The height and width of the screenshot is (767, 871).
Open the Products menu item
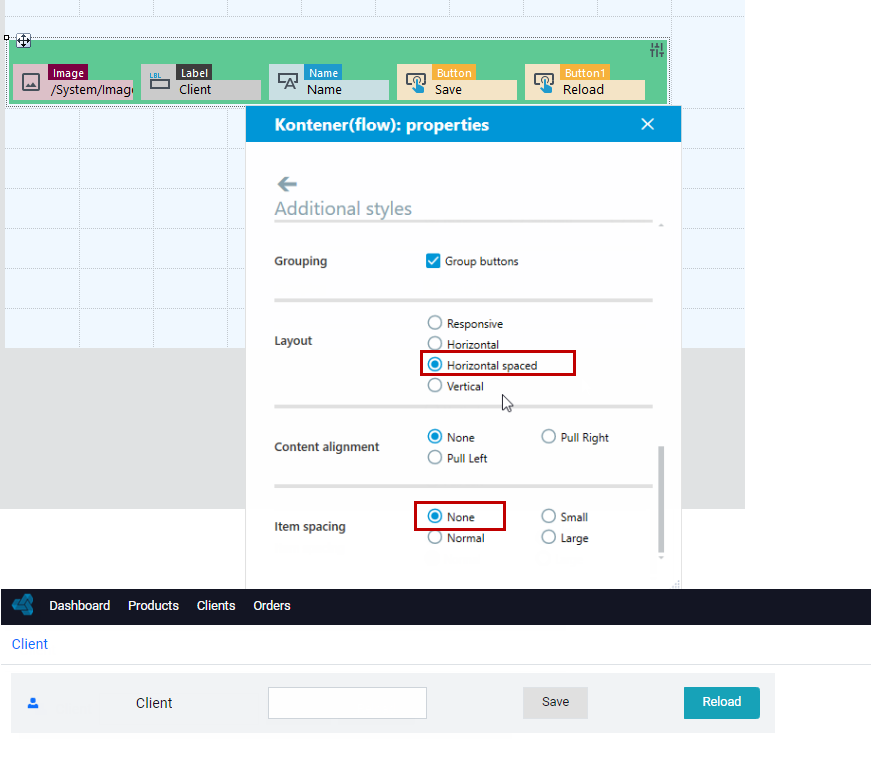click(153, 605)
